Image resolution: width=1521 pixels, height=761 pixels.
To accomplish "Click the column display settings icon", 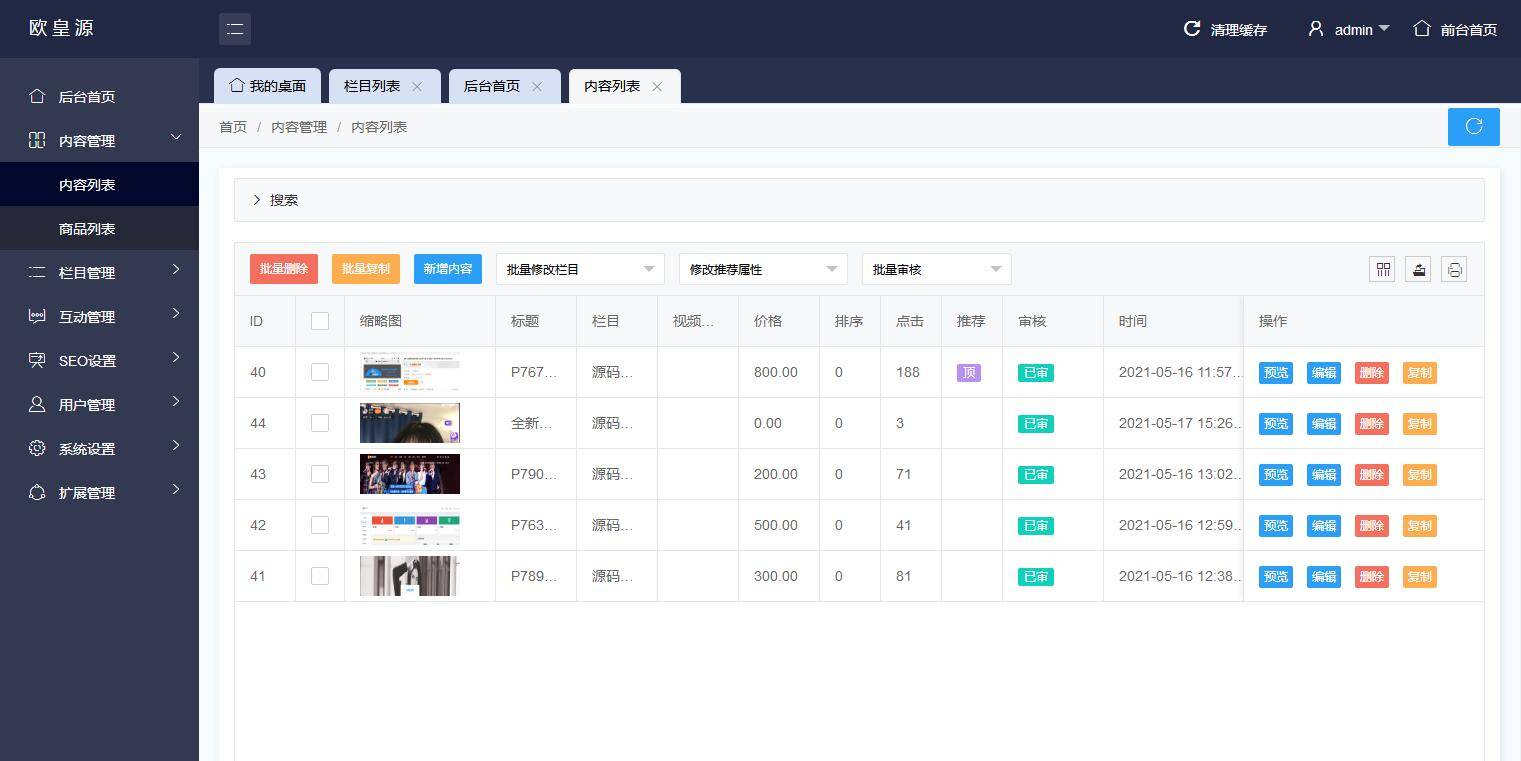I will point(1381,269).
